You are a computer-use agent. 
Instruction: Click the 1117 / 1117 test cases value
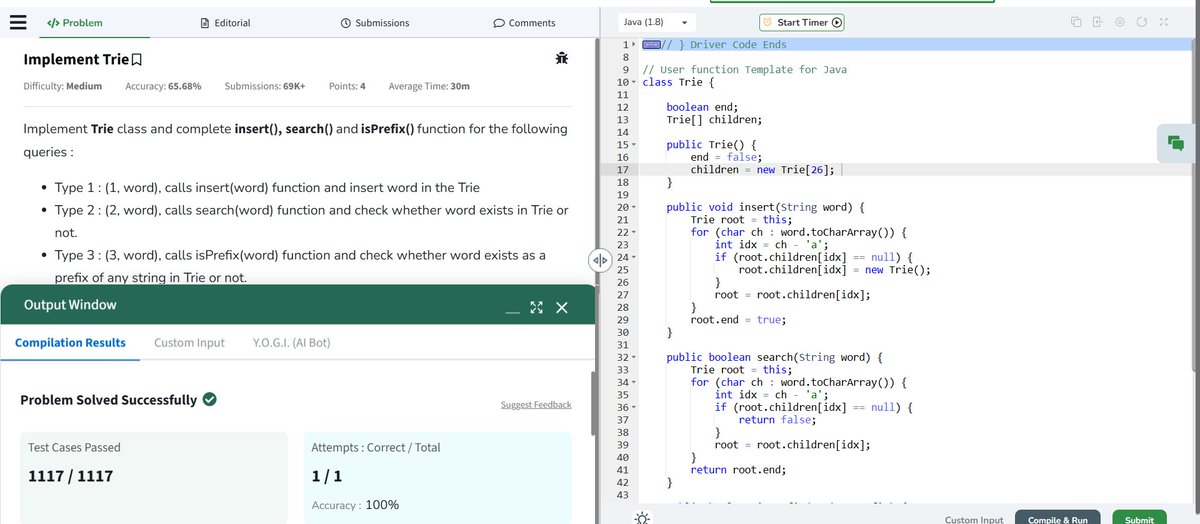pos(70,476)
